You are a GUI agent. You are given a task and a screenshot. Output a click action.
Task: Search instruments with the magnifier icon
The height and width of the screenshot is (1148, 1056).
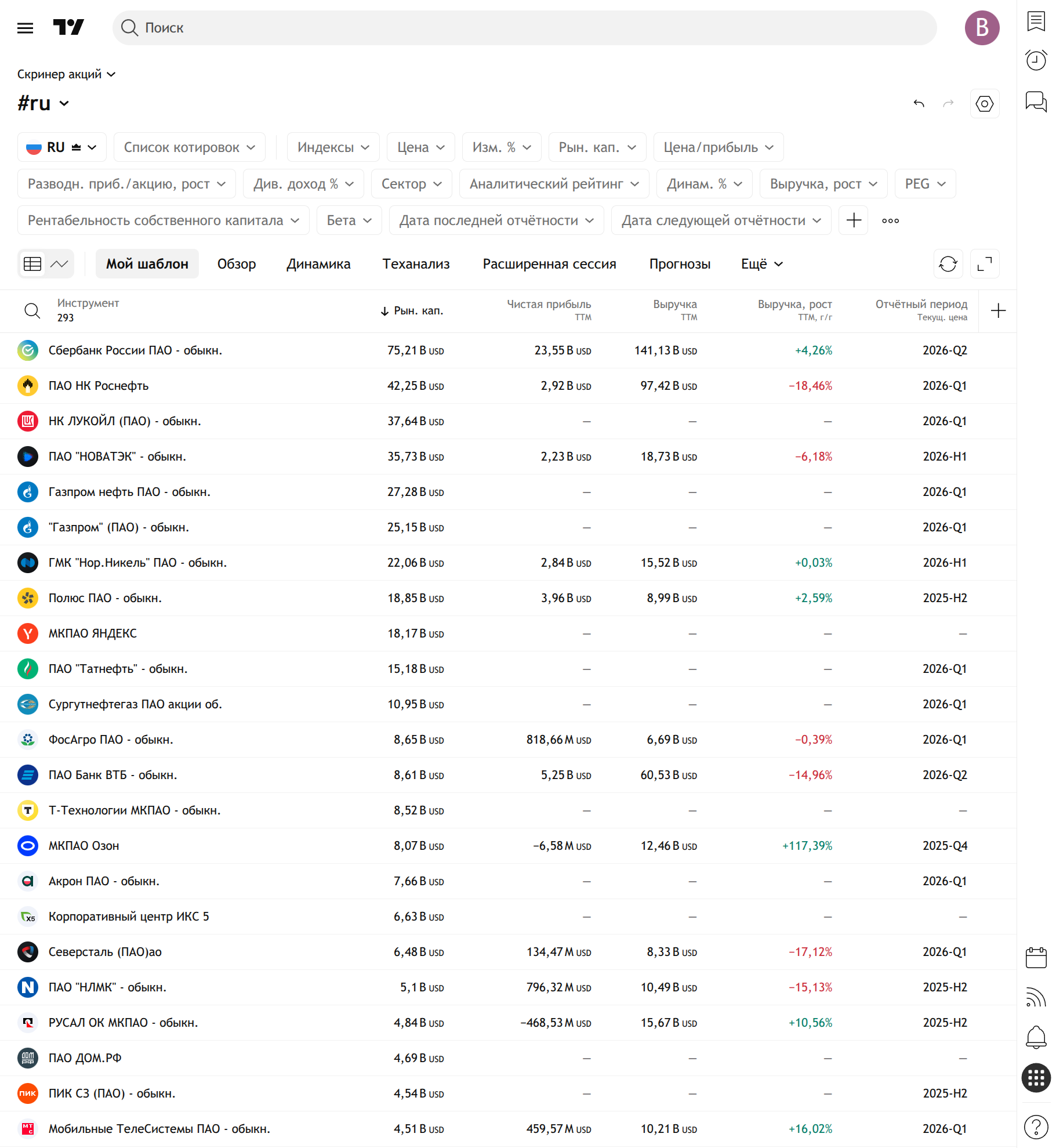point(32,311)
